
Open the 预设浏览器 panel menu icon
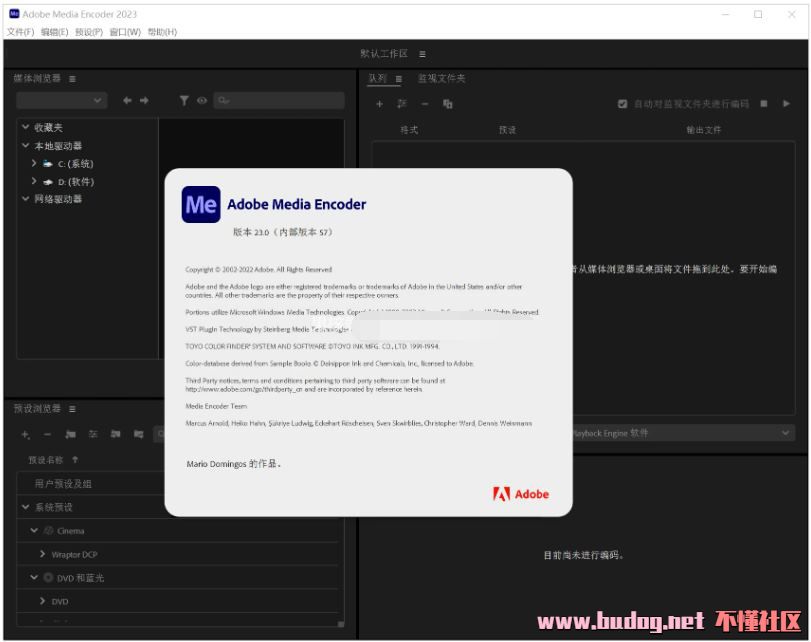[x=72, y=409]
